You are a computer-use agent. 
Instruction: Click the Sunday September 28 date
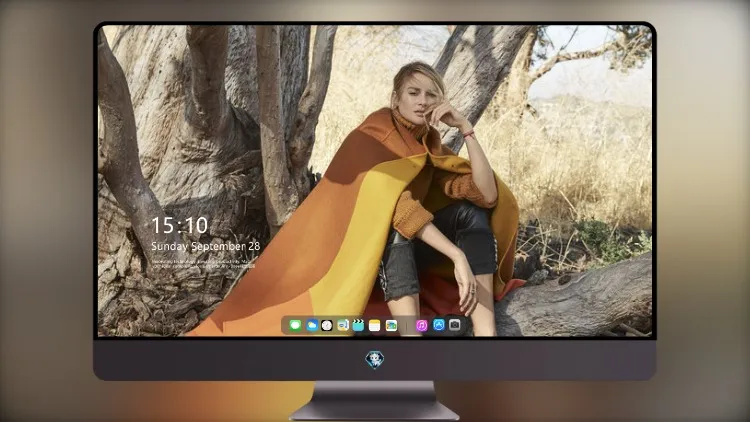pyautogui.click(x=206, y=246)
